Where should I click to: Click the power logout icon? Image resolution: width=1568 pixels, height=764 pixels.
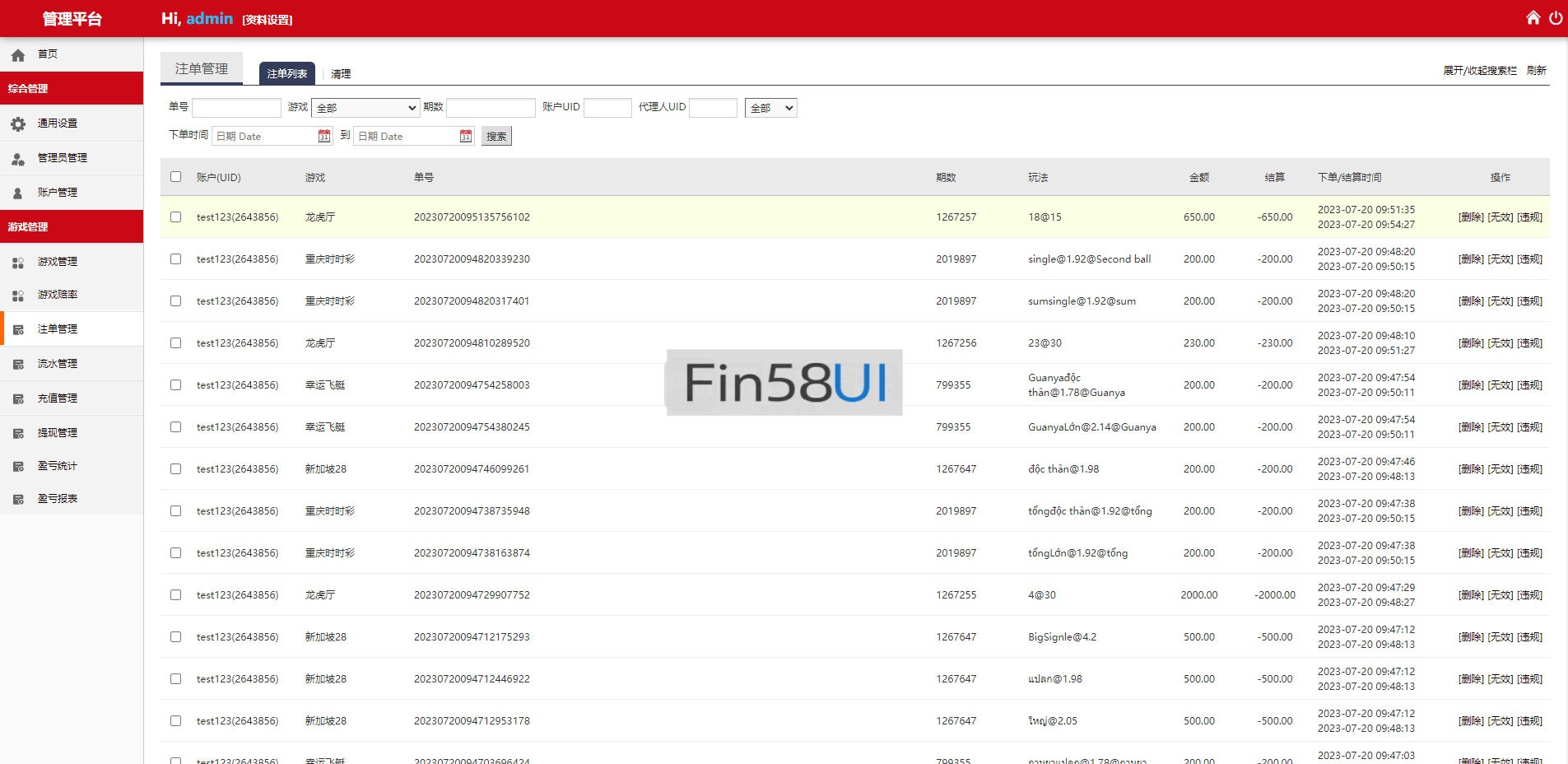click(x=1555, y=18)
